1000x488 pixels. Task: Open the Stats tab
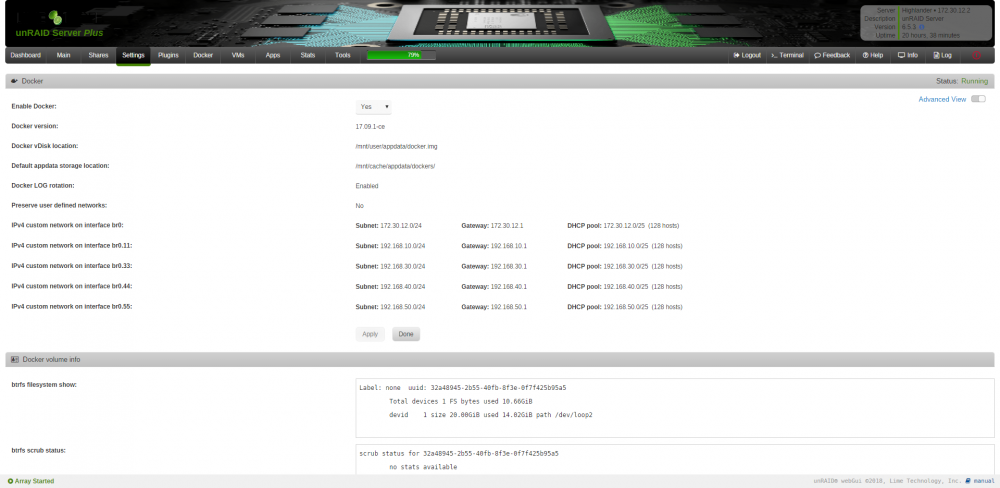pos(308,55)
